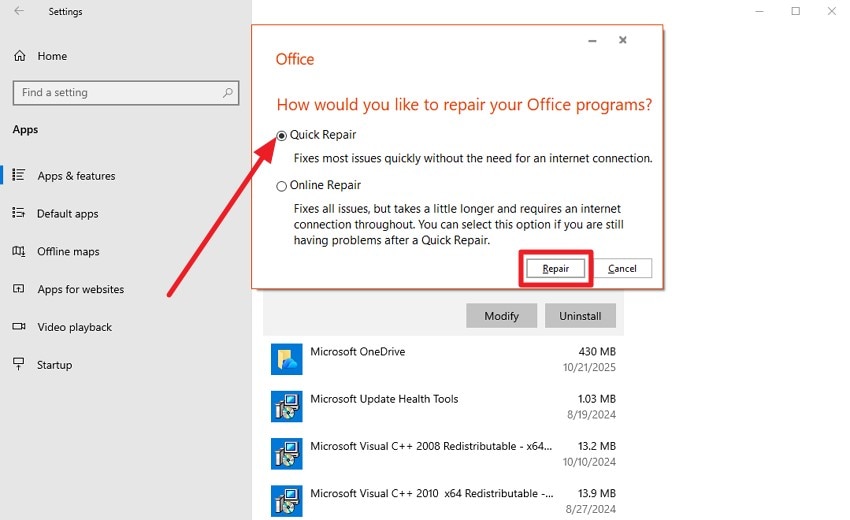850x520 pixels.
Task: Click the Offline maps map icon
Action: click(x=18, y=251)
